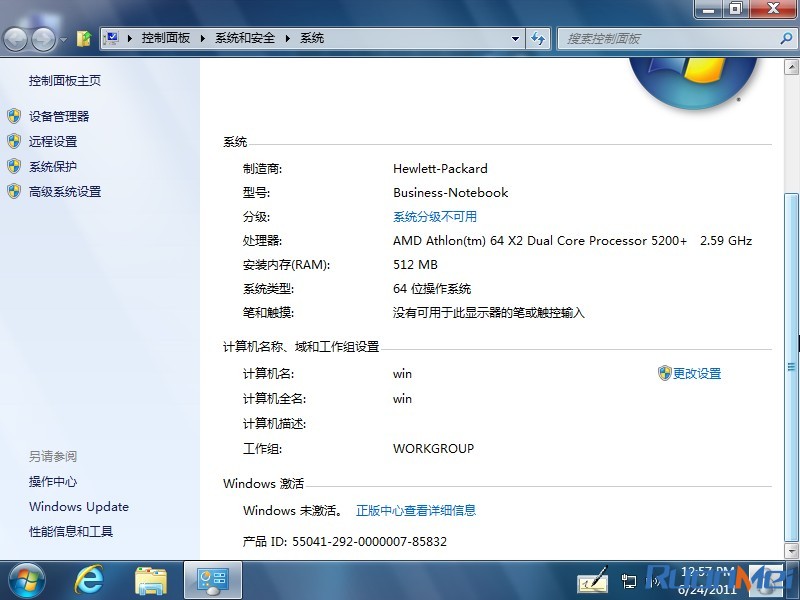Close the System window

[x=773, y=8]
